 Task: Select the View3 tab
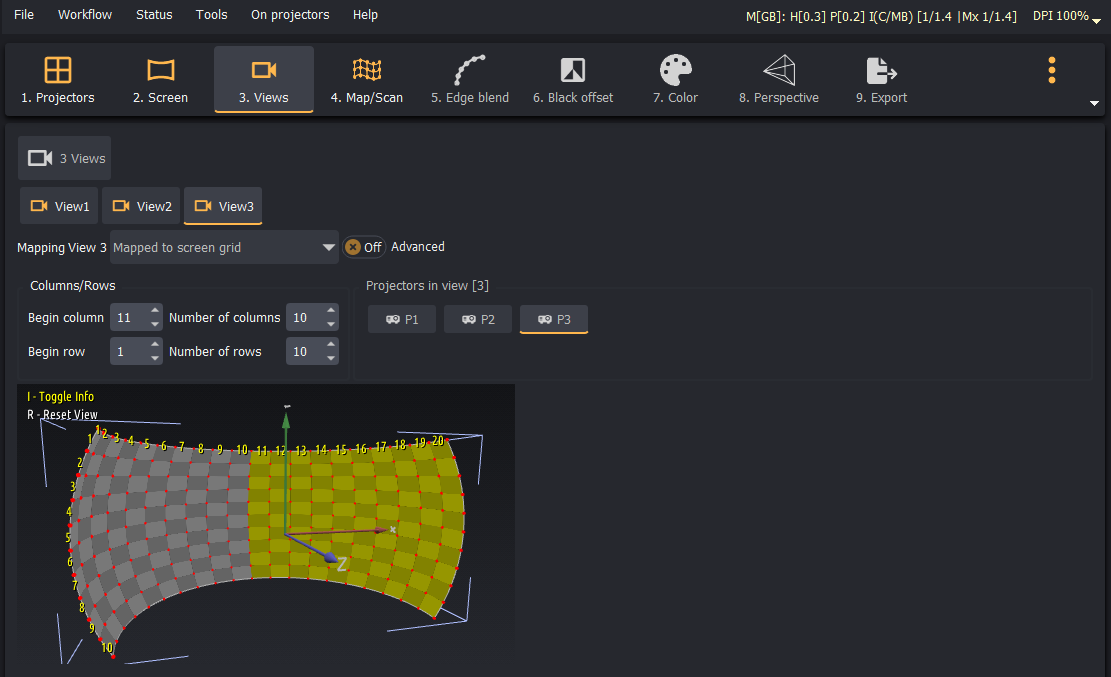pyautogui.click(x=223, y=206)
